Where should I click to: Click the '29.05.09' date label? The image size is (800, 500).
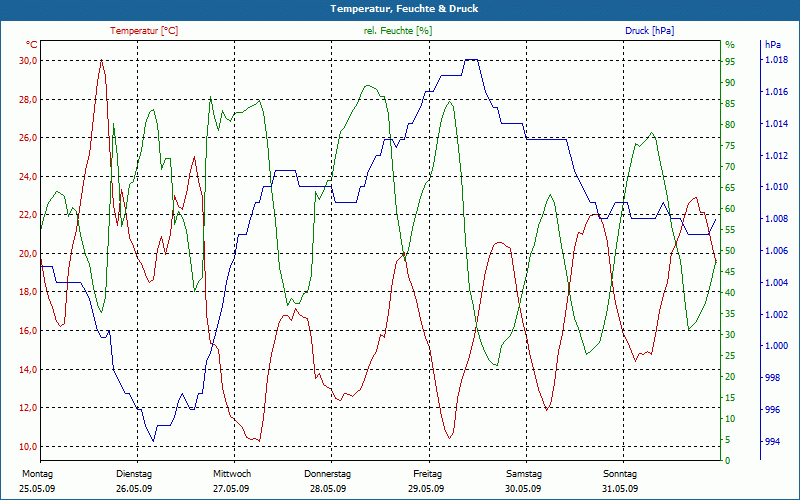point(426,489)
